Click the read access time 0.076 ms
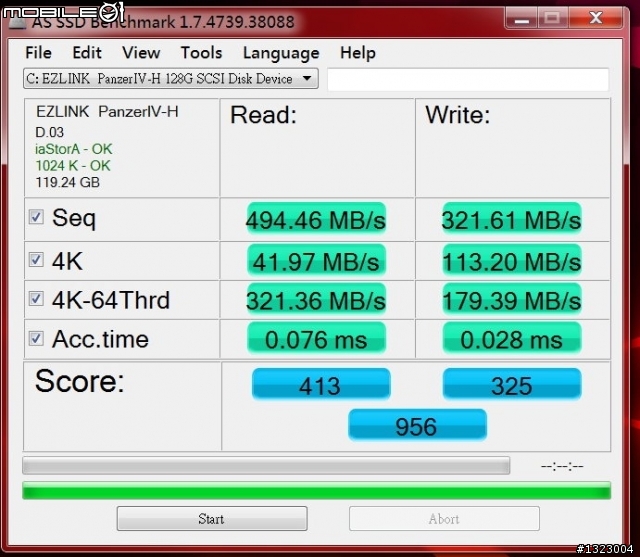 click(x=316, y=339)
